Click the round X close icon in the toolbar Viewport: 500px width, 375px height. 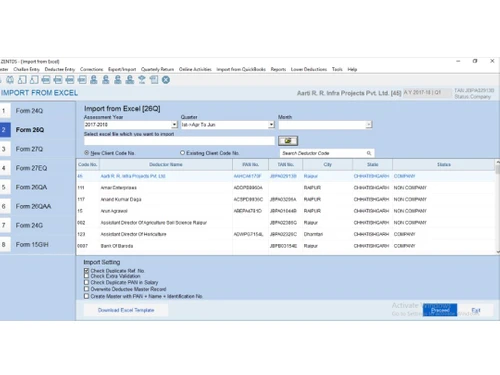coord(166,80)
